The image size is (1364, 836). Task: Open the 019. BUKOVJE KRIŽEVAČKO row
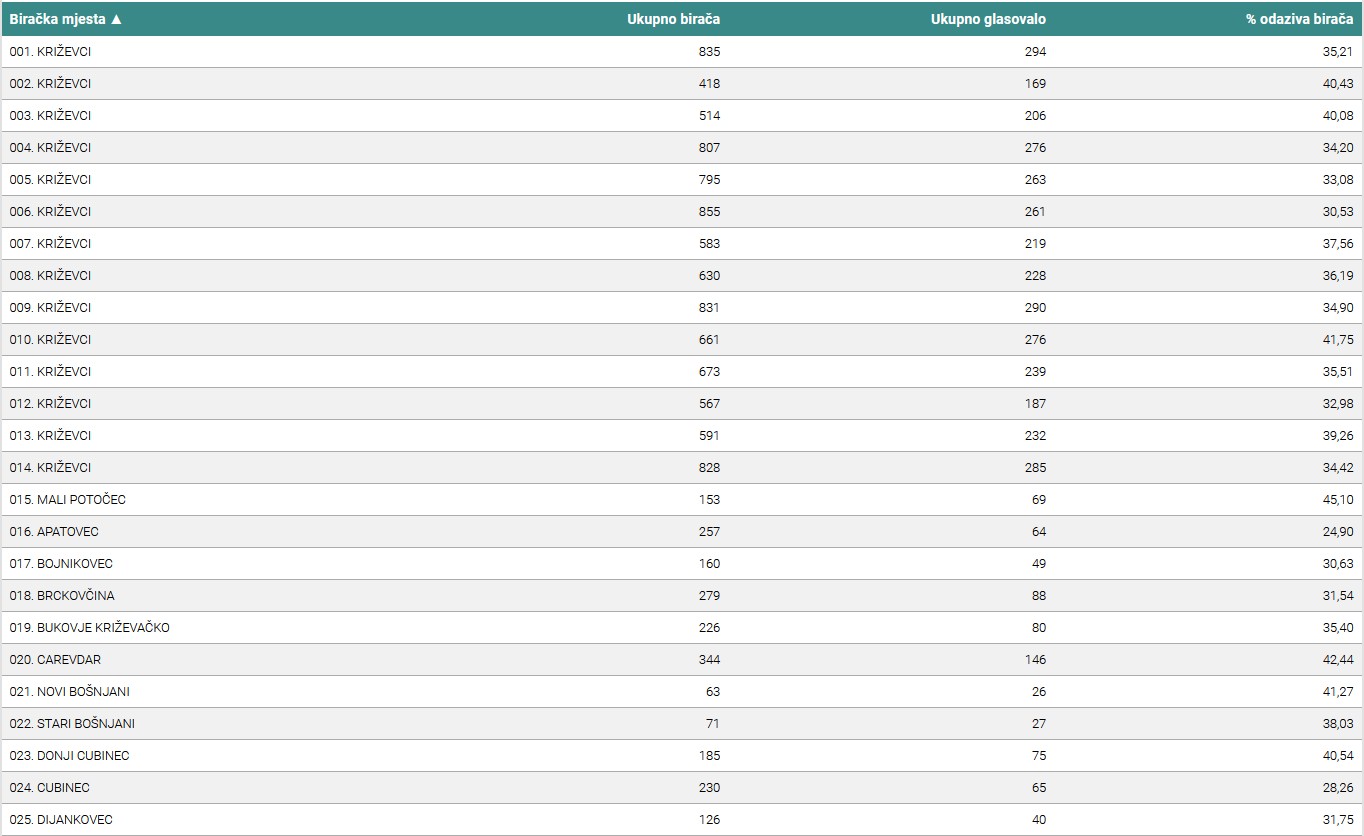click(89, 627)
